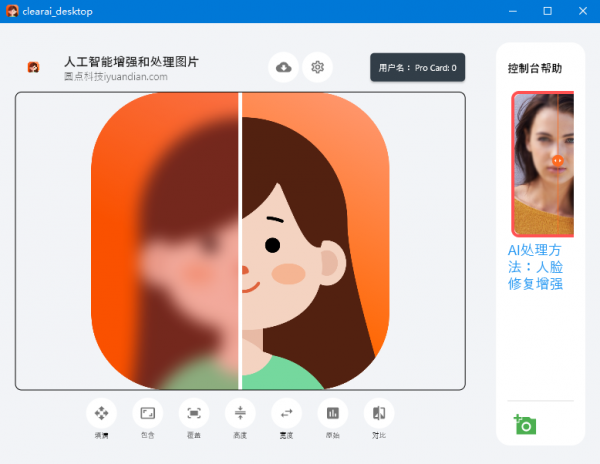
Task: Click the blurred left half of preview image
Action: [165, 241]
